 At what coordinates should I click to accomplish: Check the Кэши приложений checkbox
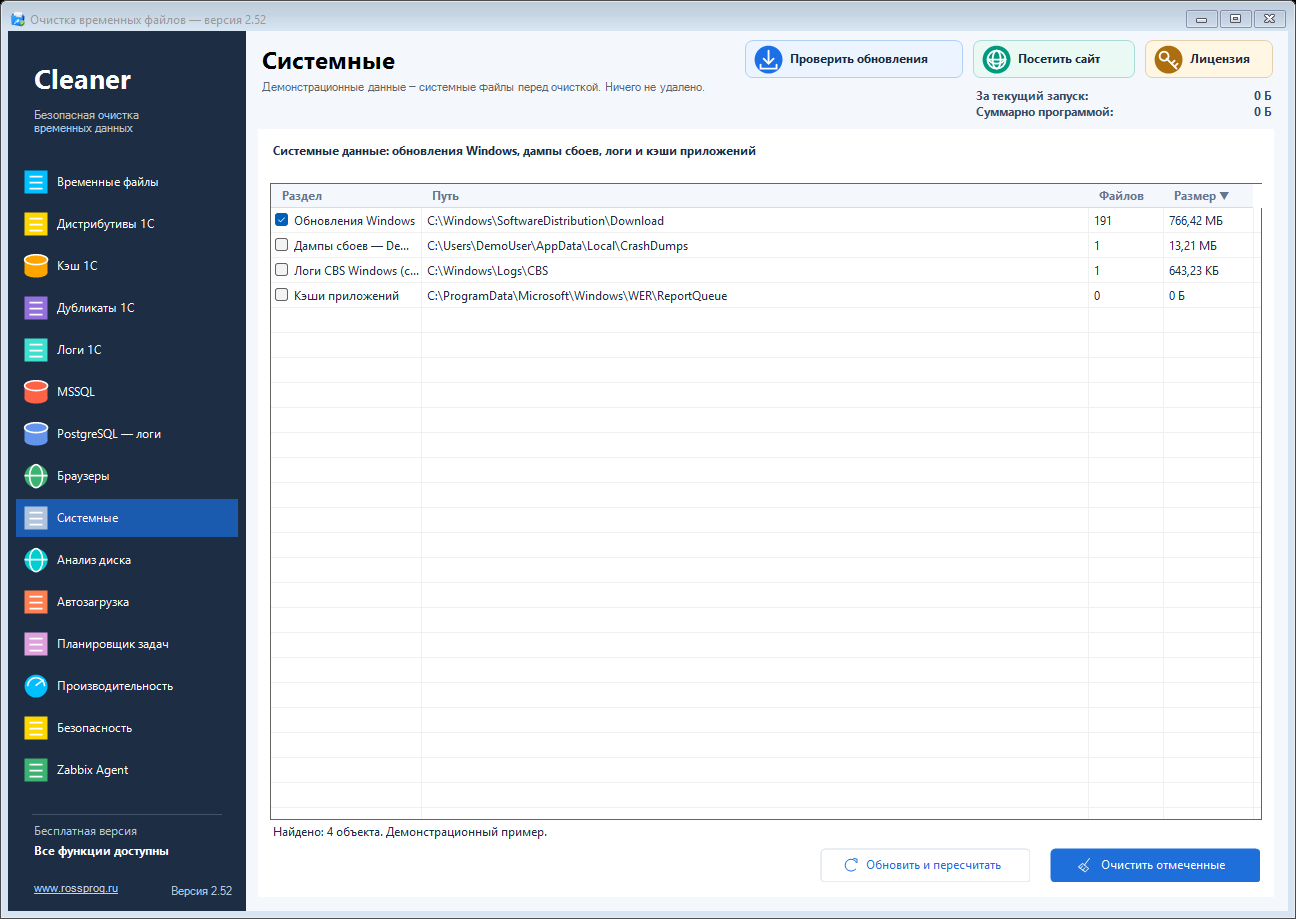point(282,295)
